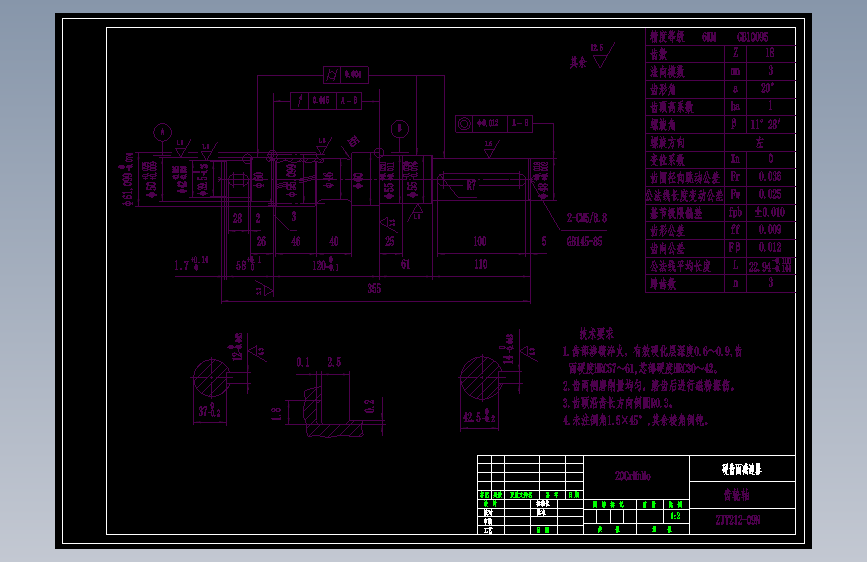The width and height of the screenshot is (867, 562).
Task: Click the "其余" roughness note at top
Action: click(578, 62)
